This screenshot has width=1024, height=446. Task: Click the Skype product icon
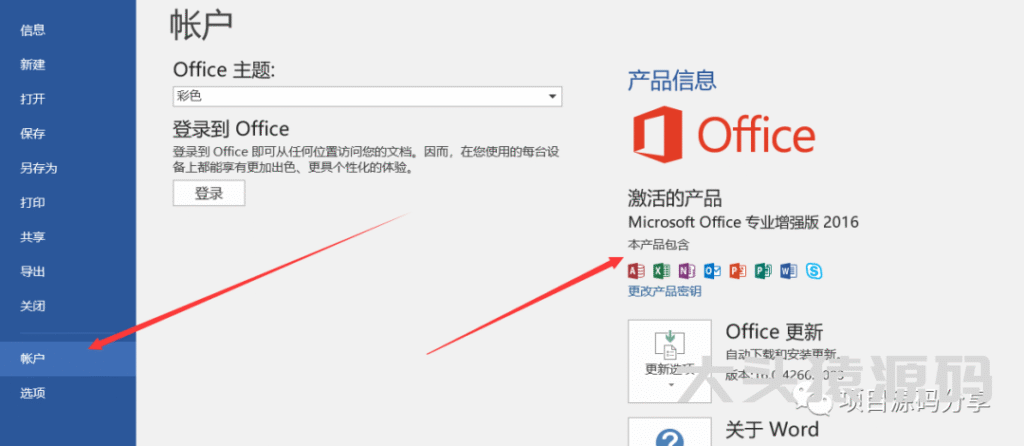[814, 270]
